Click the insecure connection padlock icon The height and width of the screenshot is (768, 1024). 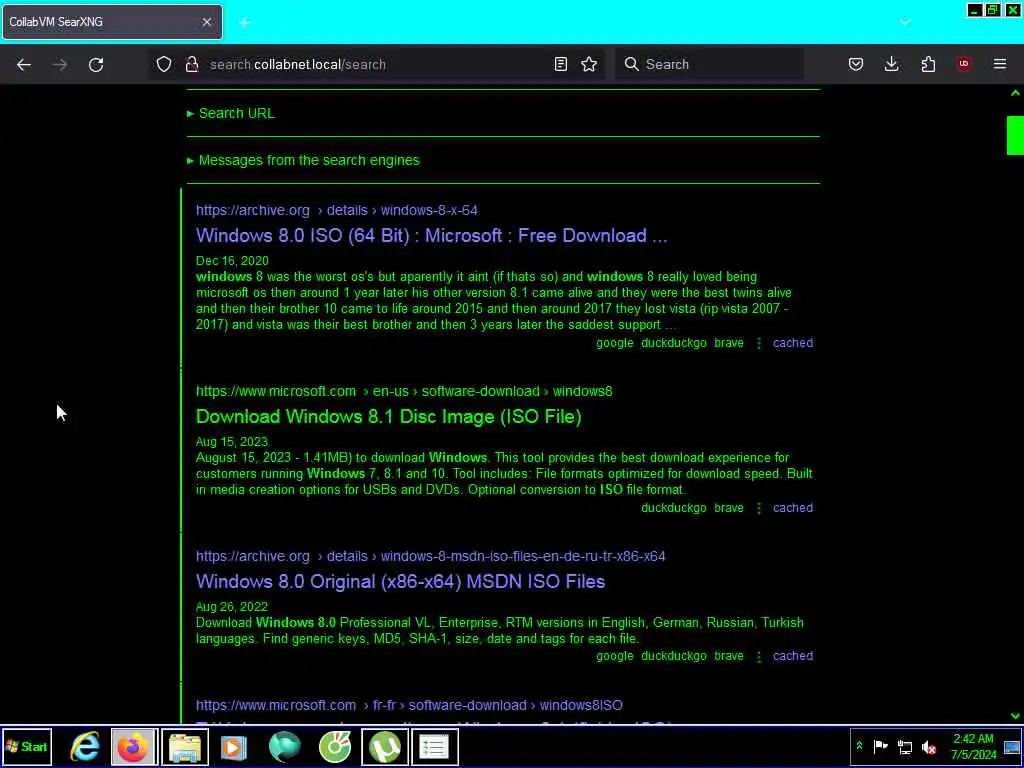click(191, 64)
